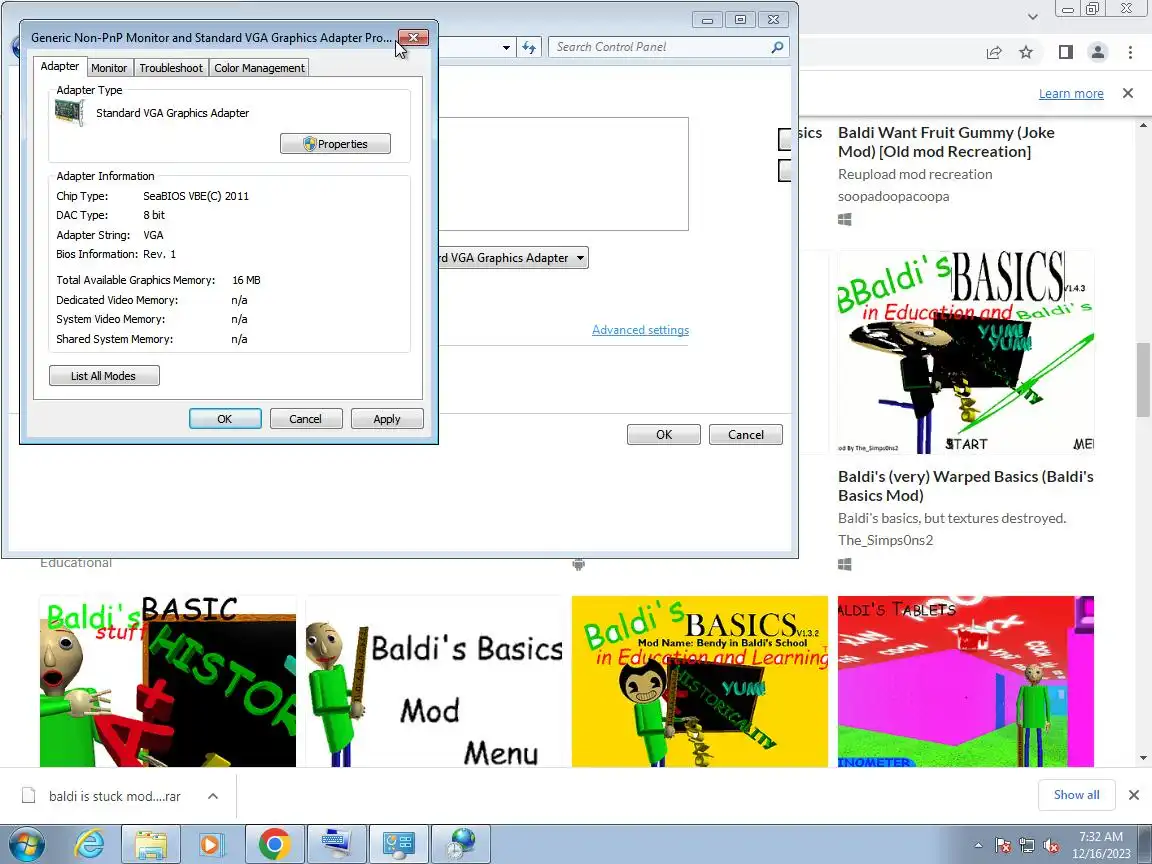Focus the Search Control Panel field

661,47
